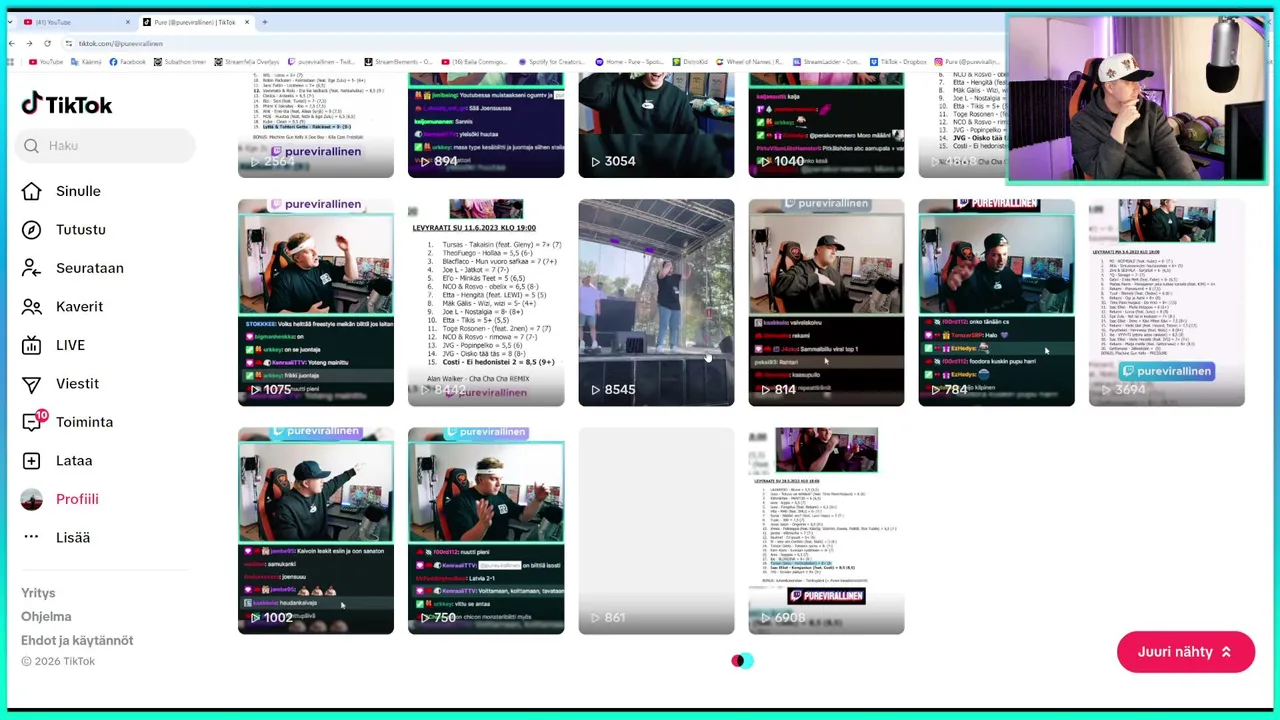The image size is (1280, 720).
Task: Open the track list video with 6908 views
Action: (x=826, y=531)
